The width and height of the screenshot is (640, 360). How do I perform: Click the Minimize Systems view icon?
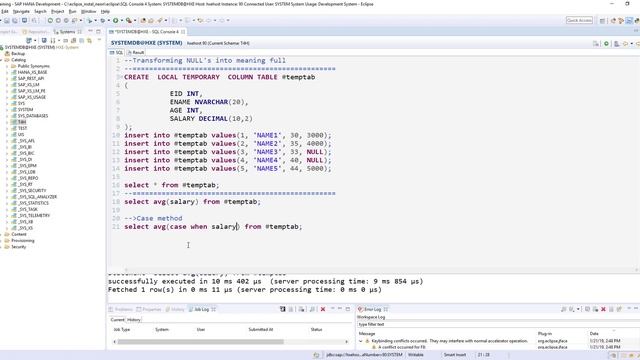[91, 31]
